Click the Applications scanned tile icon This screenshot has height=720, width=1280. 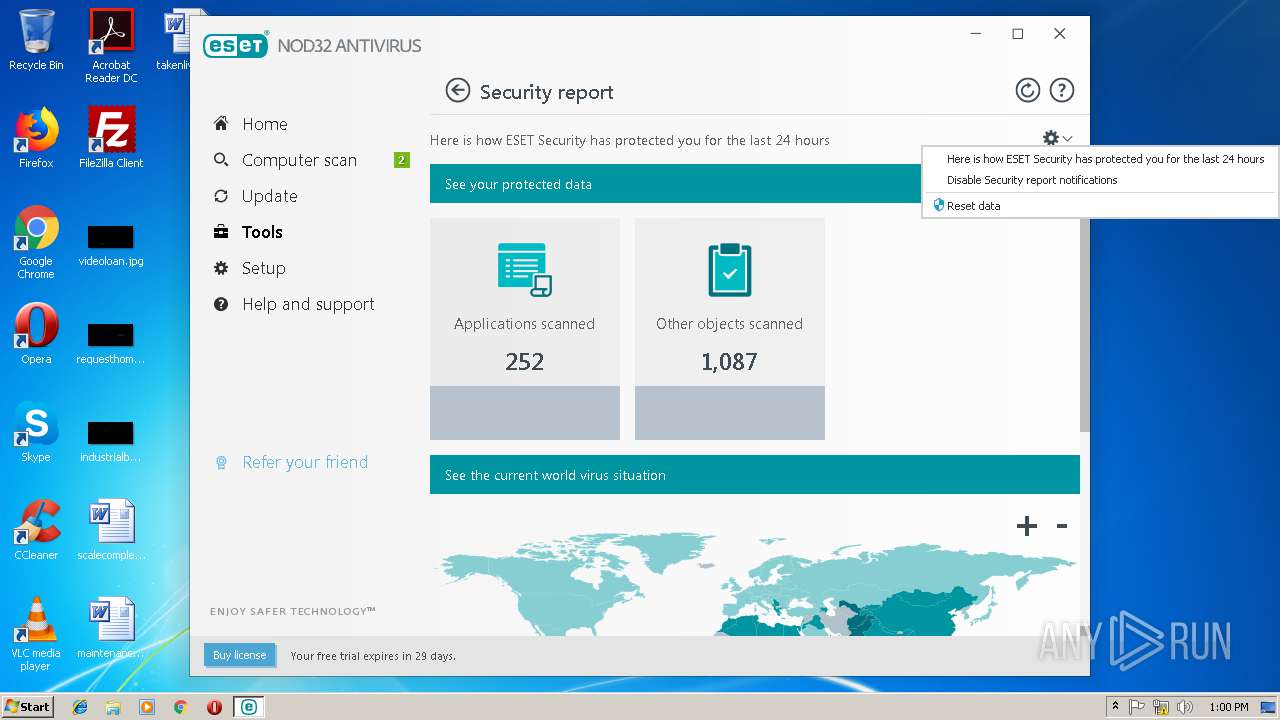pos(525,269)
